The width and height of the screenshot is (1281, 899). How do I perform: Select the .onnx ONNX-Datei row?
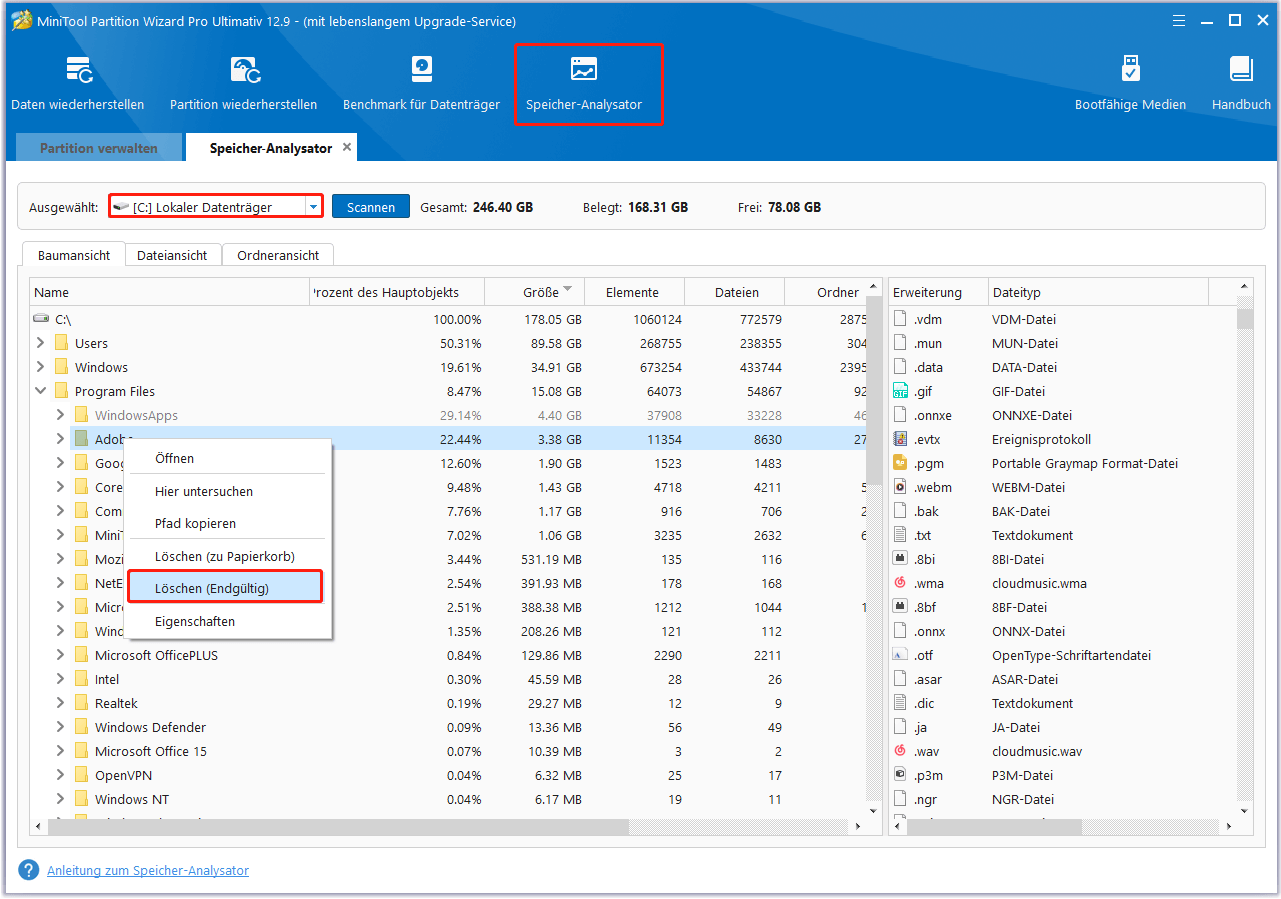[1063, 631]
